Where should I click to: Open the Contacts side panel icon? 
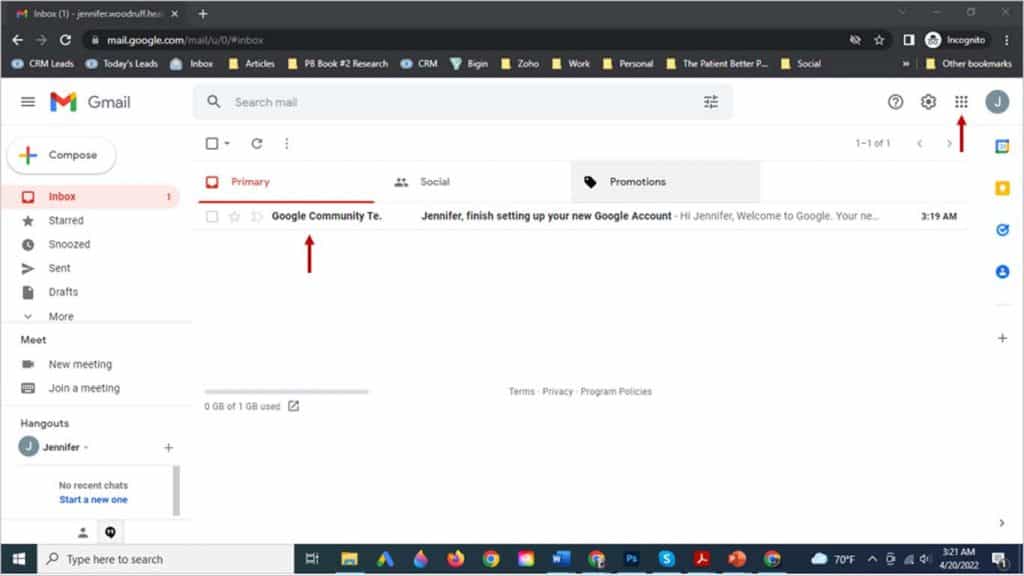coord(1002,272)
